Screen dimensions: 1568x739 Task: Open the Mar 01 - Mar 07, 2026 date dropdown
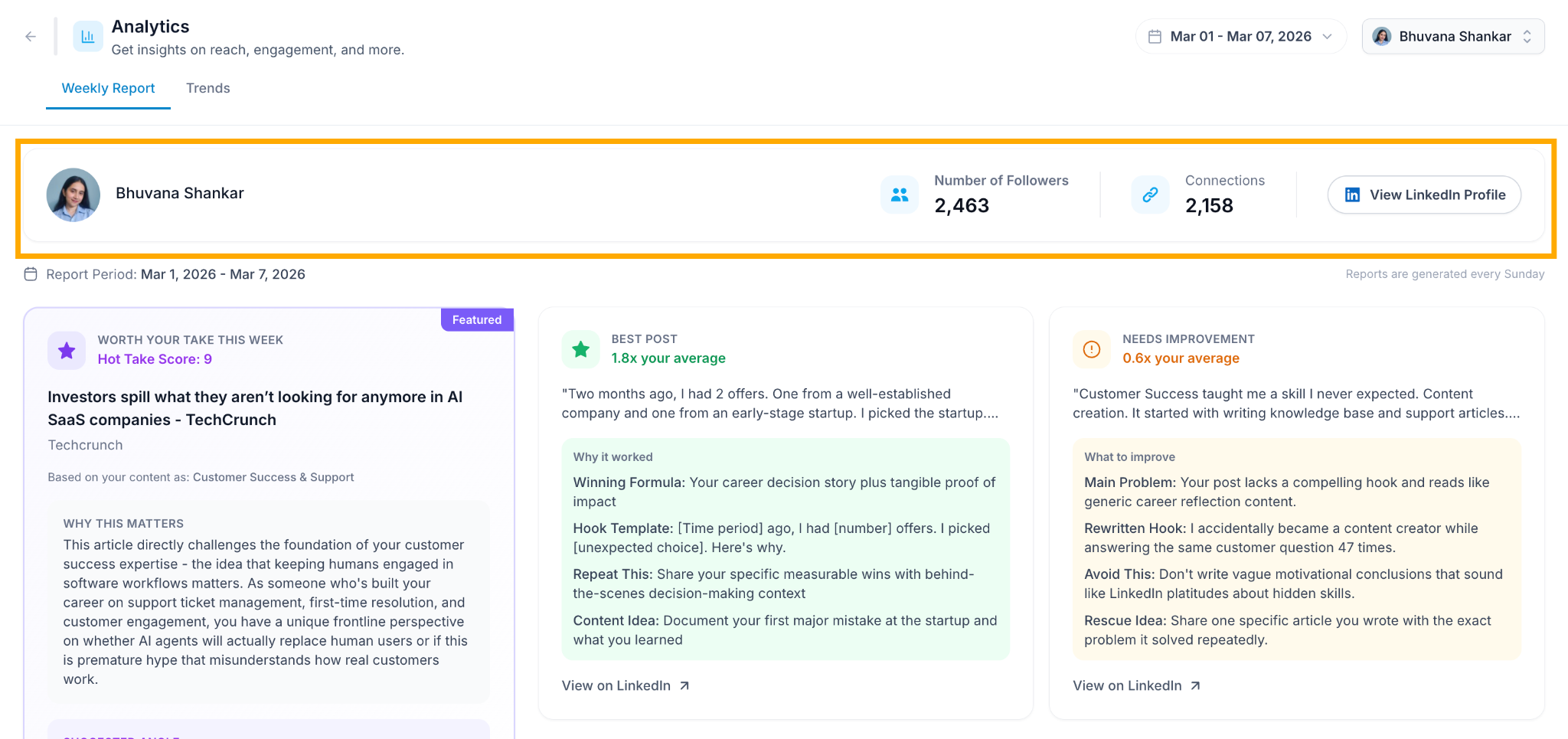(1241, 37)
